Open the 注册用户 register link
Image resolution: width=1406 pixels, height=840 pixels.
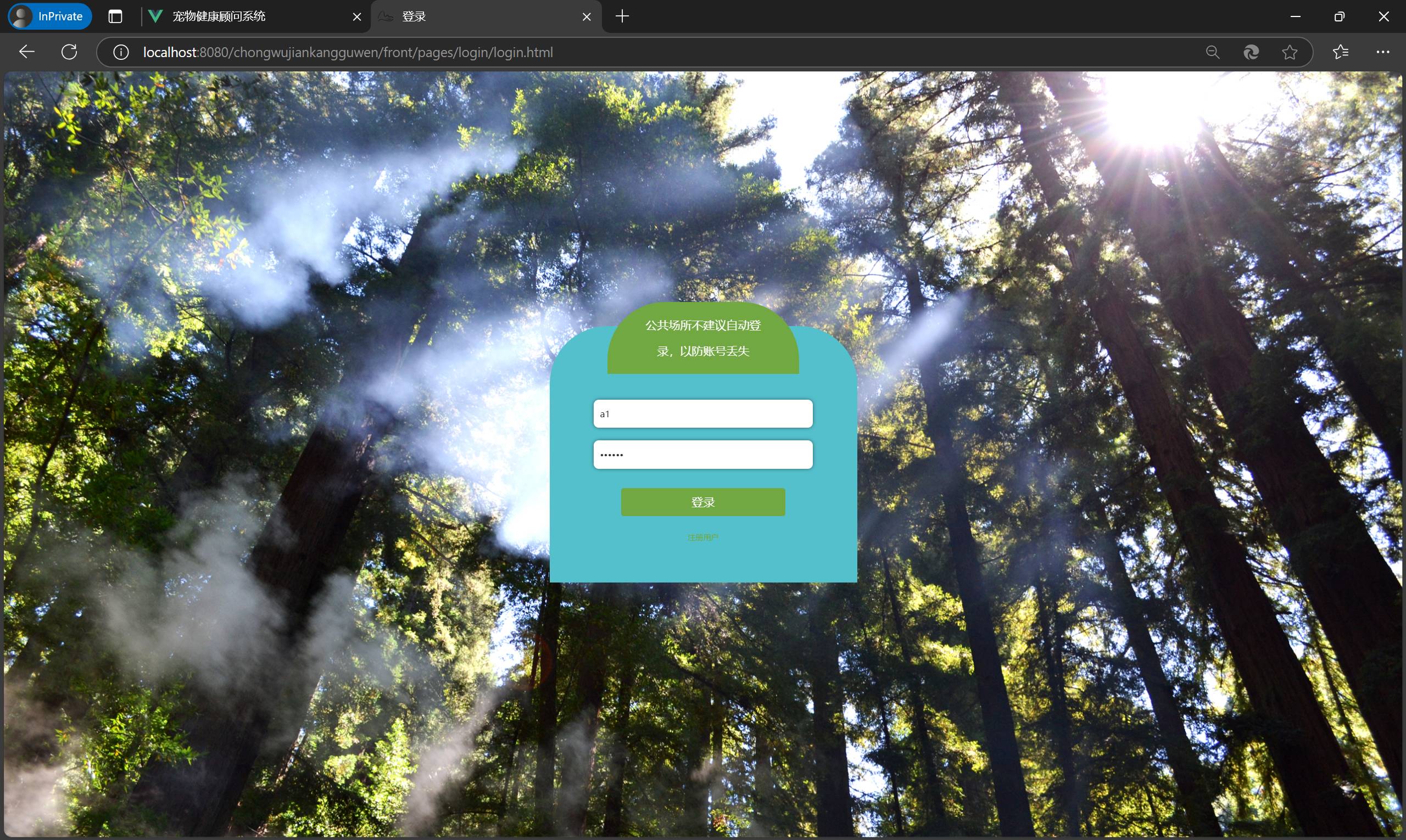point(702,537)
